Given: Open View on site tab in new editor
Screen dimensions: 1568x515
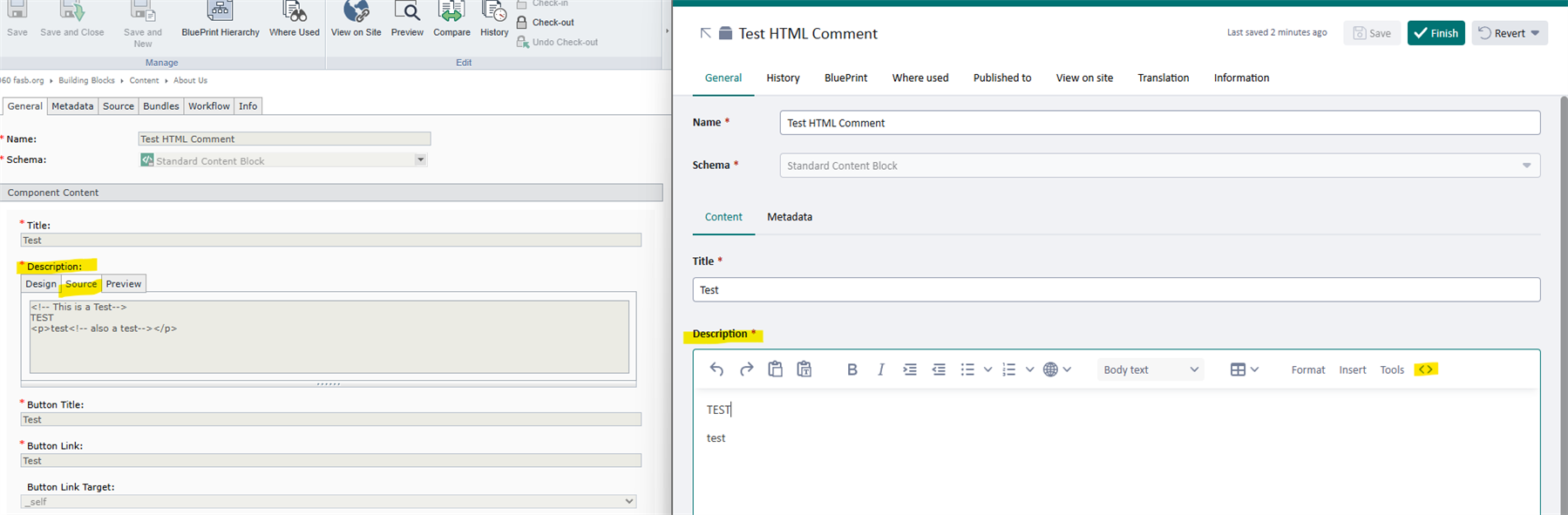Looking at the screenshot, I should click(x=1084, y=78).
